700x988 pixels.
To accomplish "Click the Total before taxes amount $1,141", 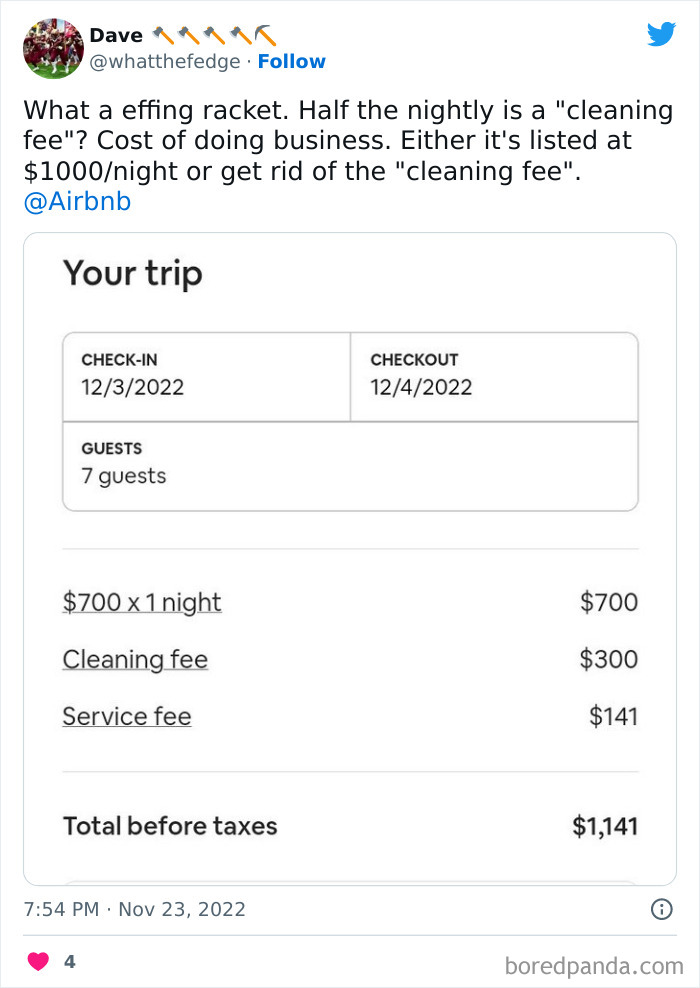I will coord(604,826).
